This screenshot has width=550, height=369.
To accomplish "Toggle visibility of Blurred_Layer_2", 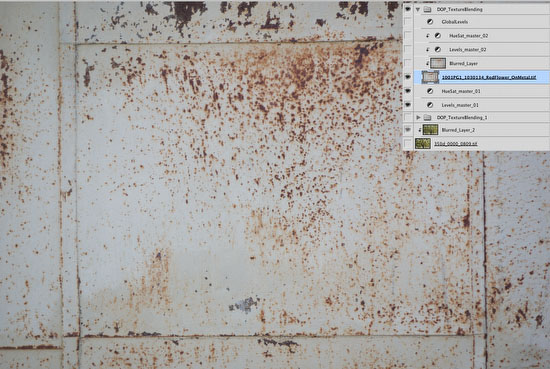I will [x=408, y=130].
